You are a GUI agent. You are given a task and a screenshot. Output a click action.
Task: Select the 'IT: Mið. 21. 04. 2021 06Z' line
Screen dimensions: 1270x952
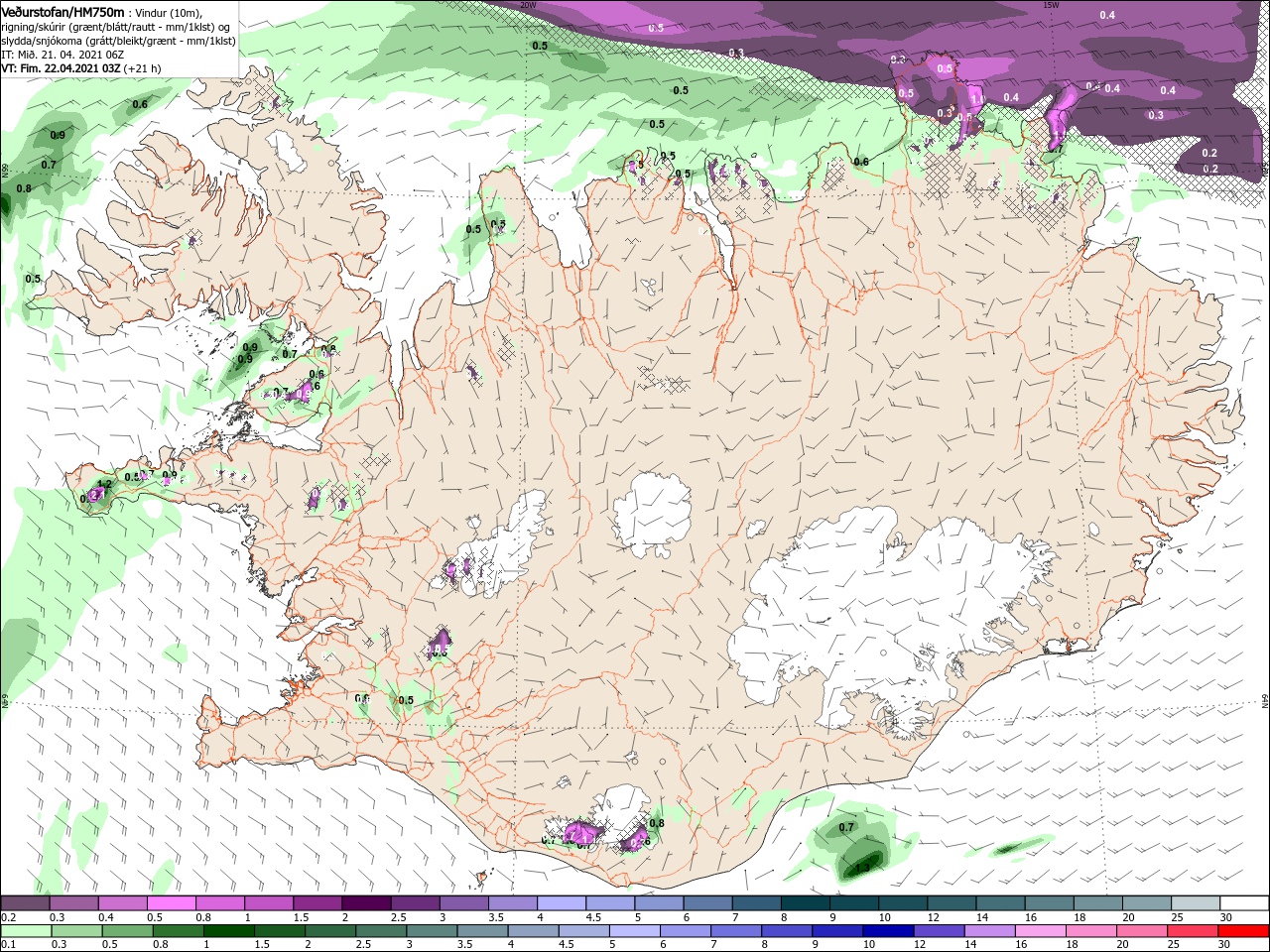pos(63,55)
